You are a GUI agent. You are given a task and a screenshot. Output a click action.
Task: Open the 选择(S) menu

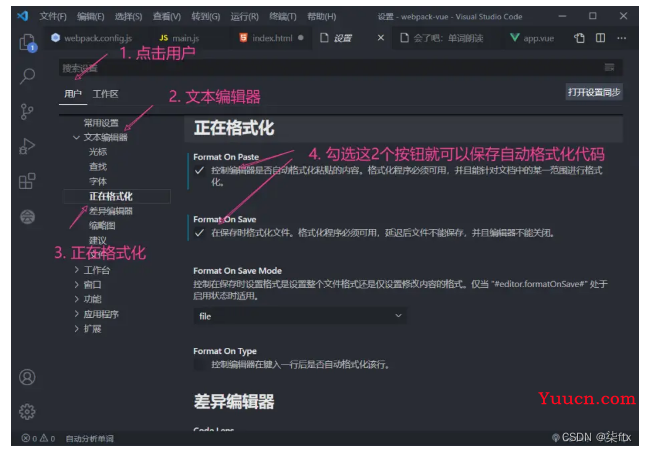click(x=129, y=17)
